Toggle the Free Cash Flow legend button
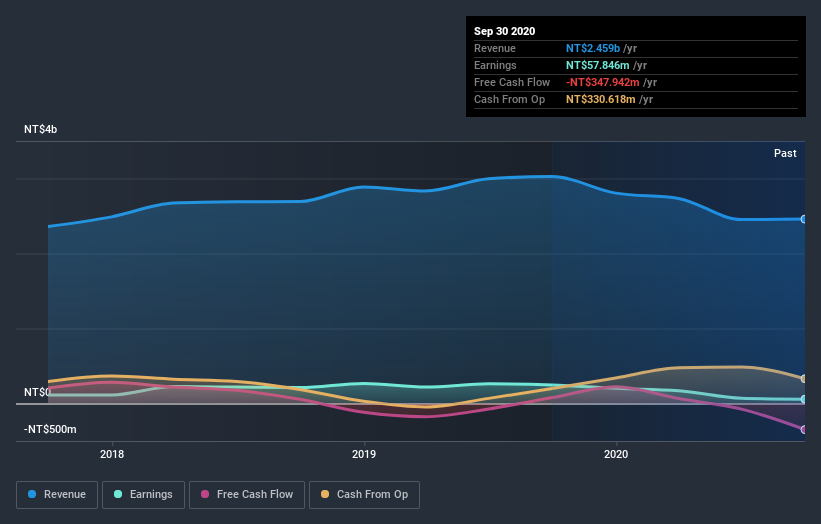821x524 pixels. (247, 495)
